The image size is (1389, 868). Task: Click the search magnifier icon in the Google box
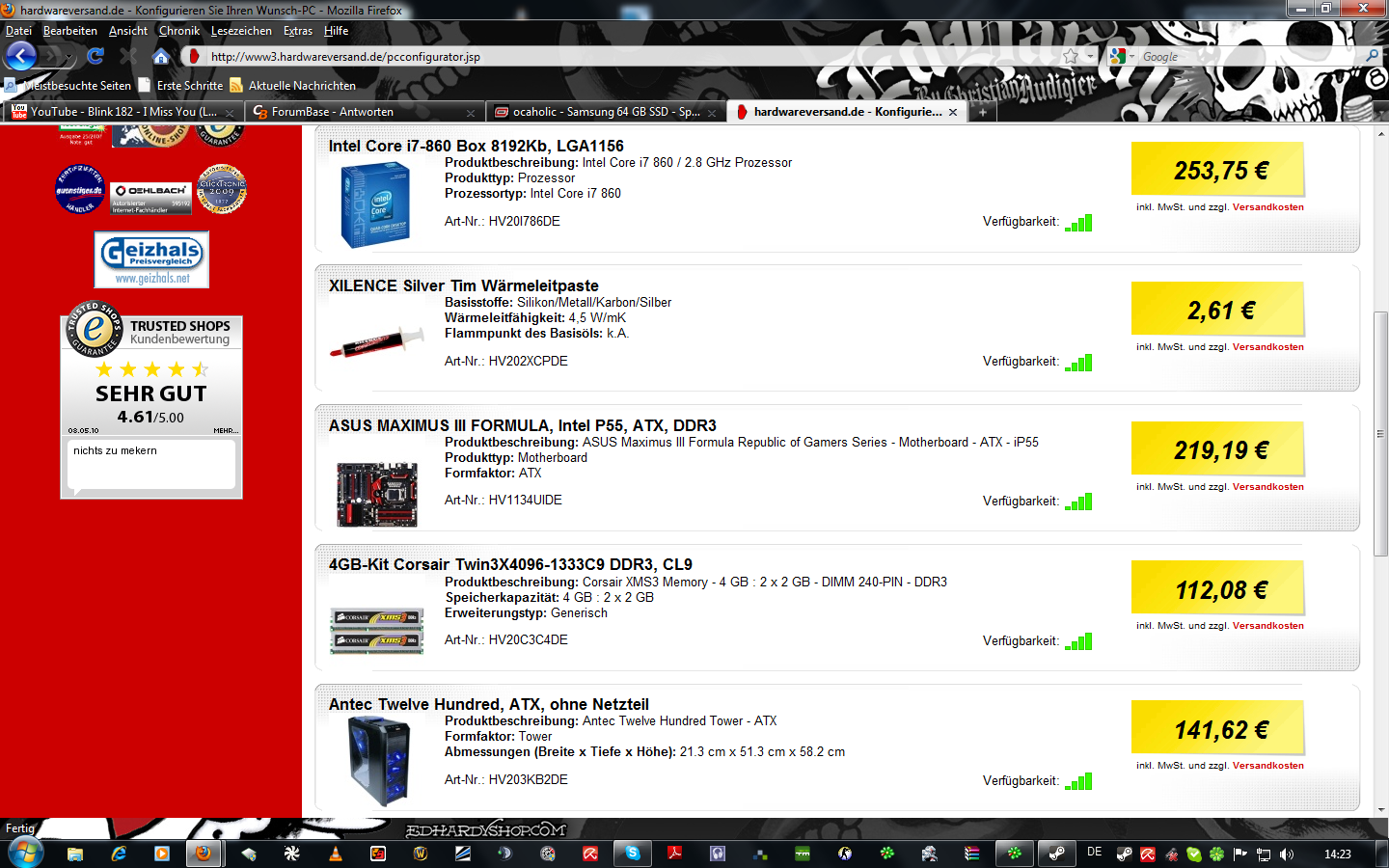pos(1373,56)
